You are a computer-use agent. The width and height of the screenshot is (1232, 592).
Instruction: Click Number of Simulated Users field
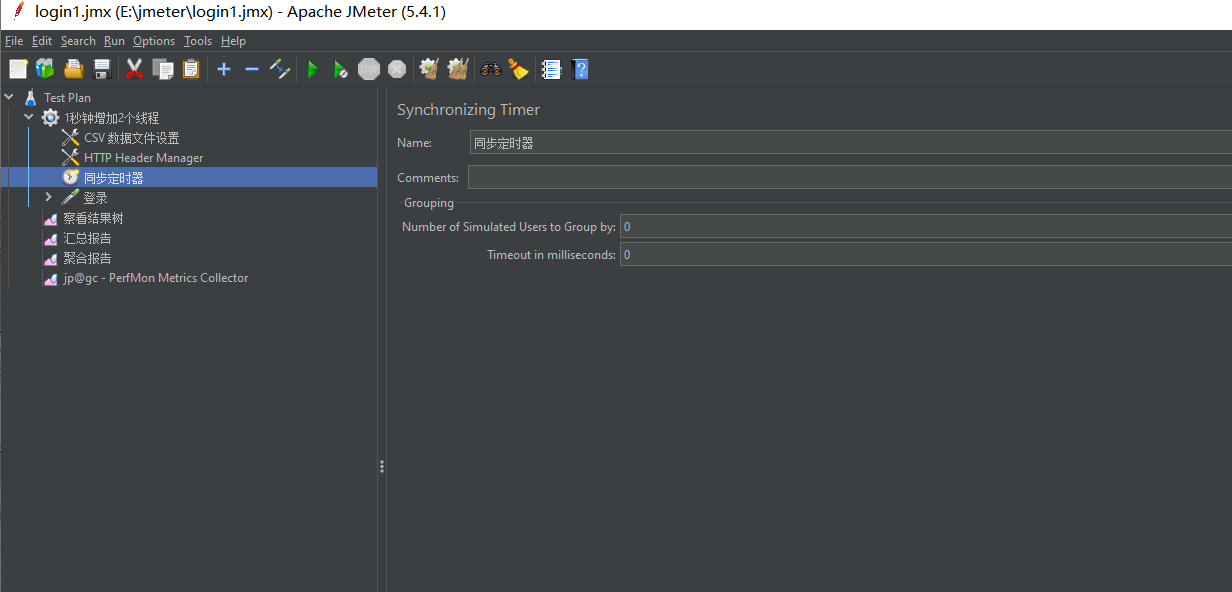click(926, 227)
